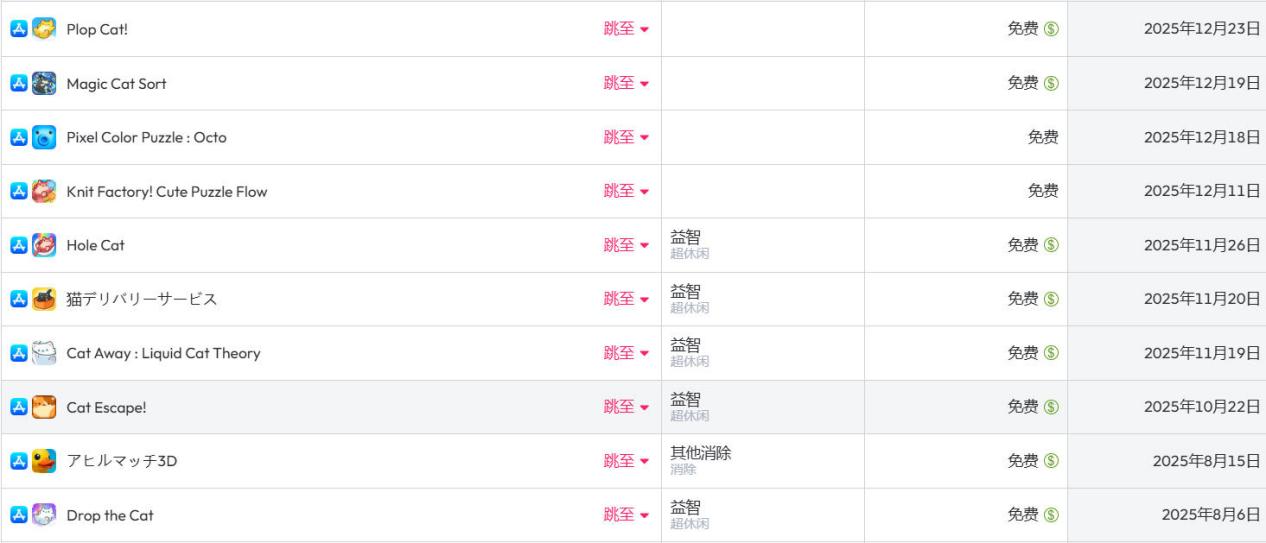Click the Hole Cat app icon
The height and width of the screenshot is (543, 1266).
coord(44,245)
